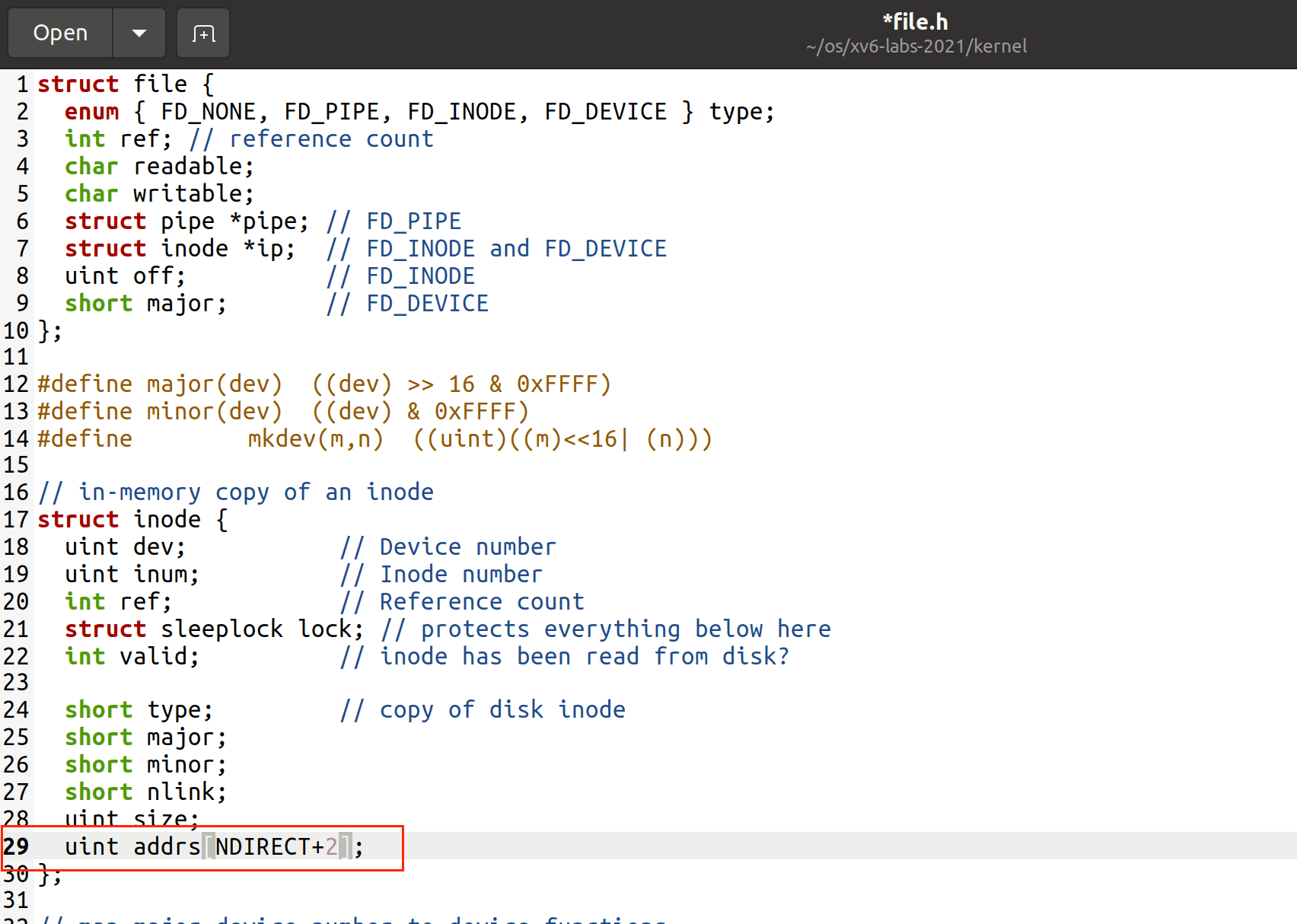This screenshot has width=1297, height=924.
Task: Place cursor on NDIRECT+2 in line 29
Action: (x=276, y=846)
